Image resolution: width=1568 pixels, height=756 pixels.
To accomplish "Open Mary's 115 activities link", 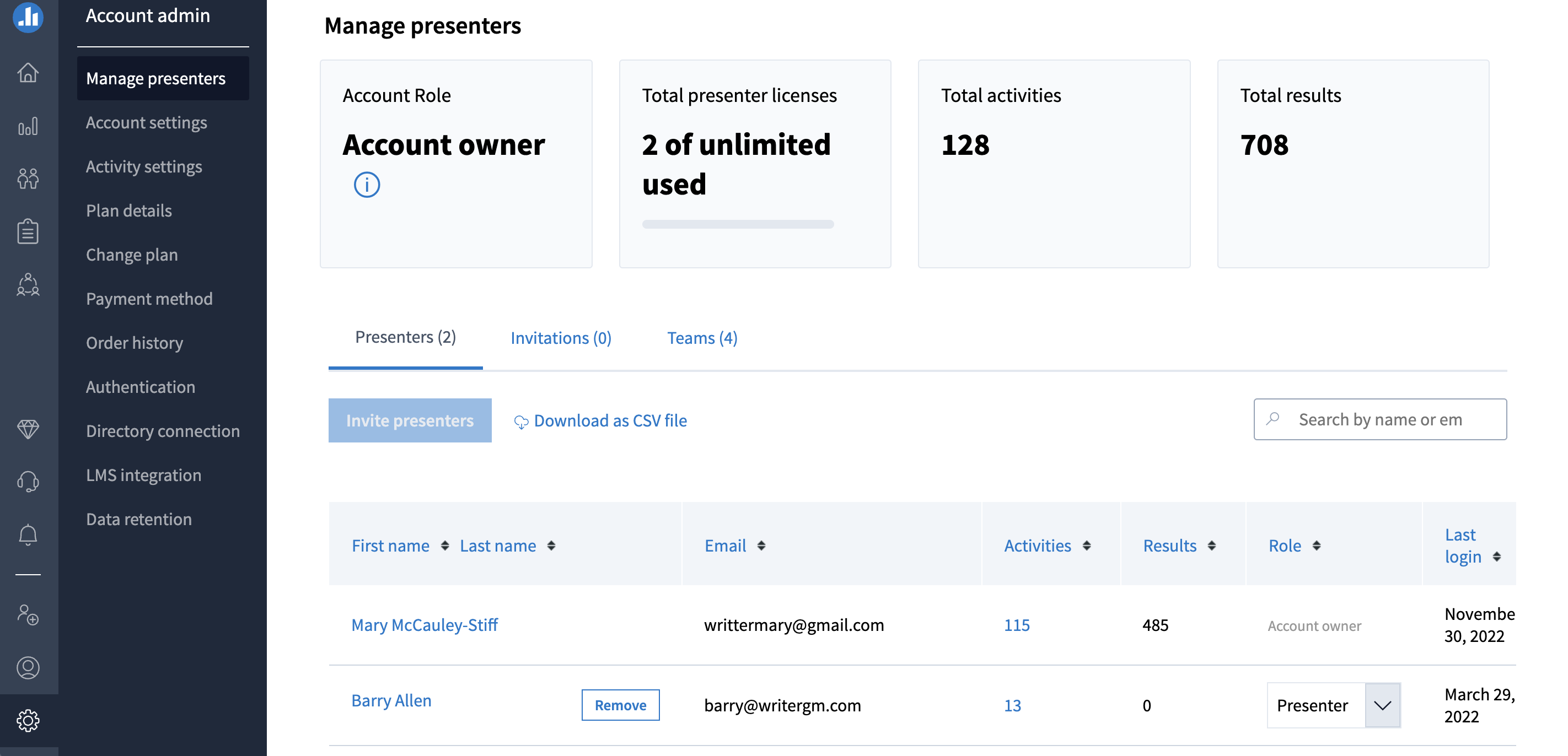I will tap(1017, 625).
